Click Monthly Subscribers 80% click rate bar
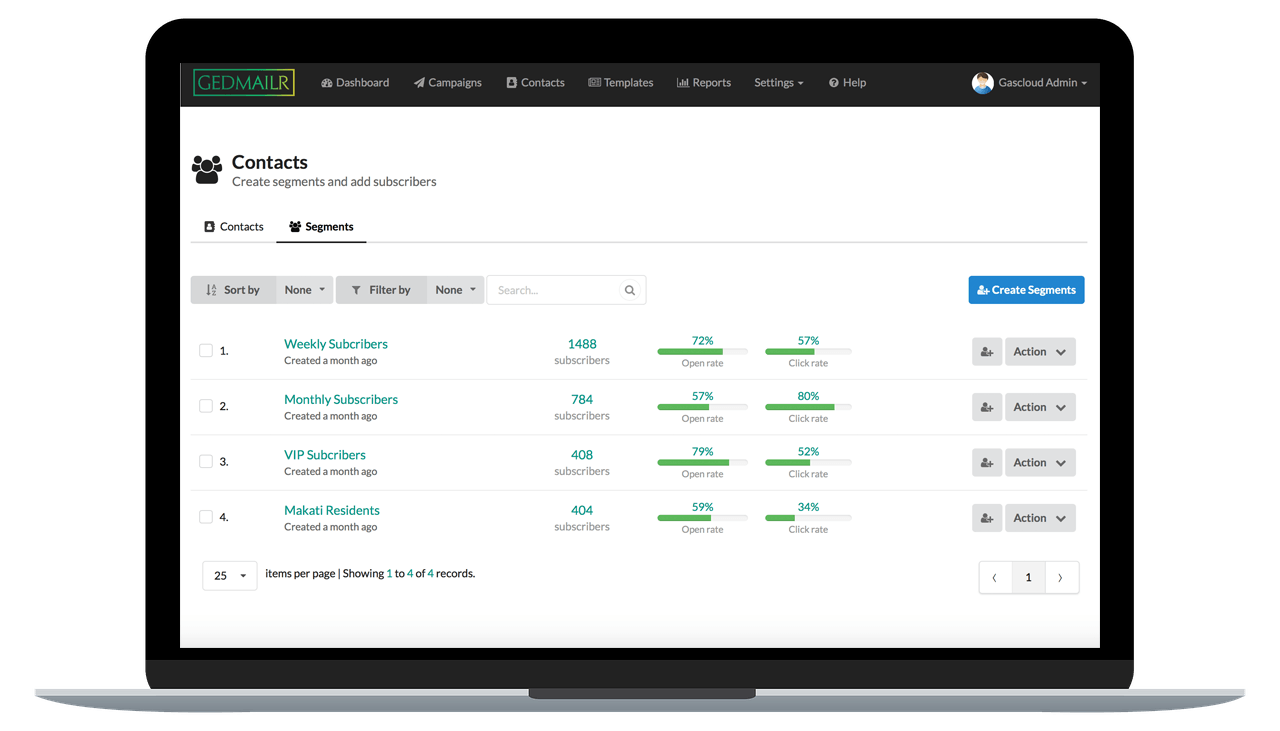 point(808,407)
